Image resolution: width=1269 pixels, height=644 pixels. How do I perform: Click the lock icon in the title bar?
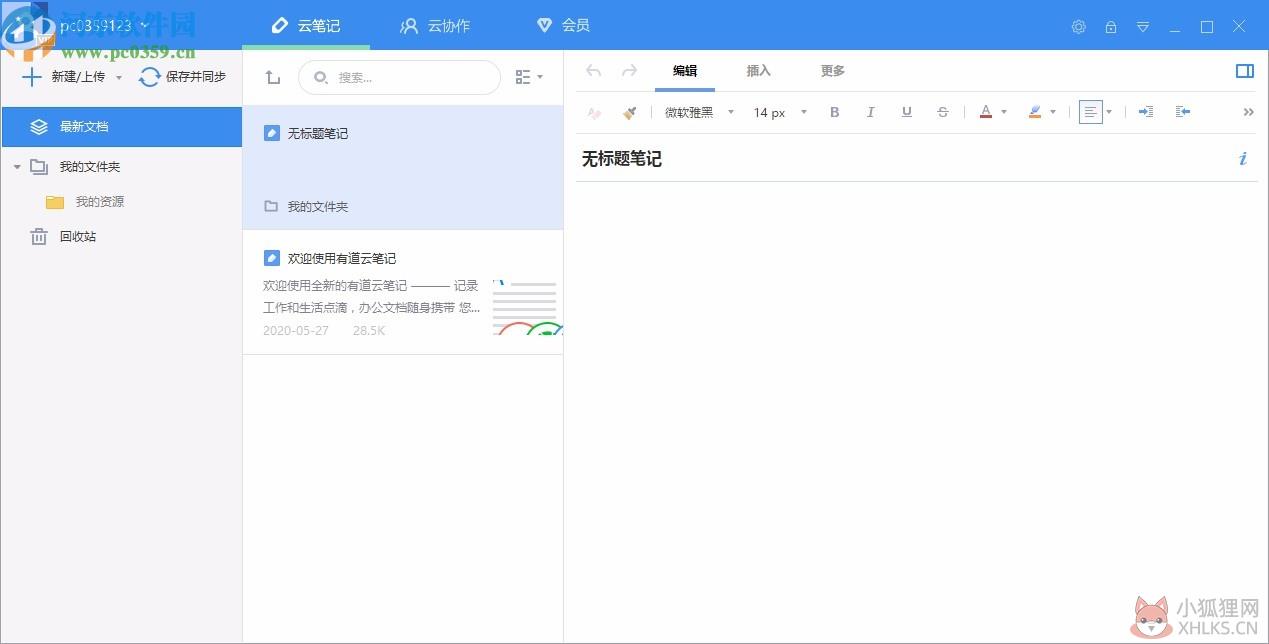tap(1110, 27)
